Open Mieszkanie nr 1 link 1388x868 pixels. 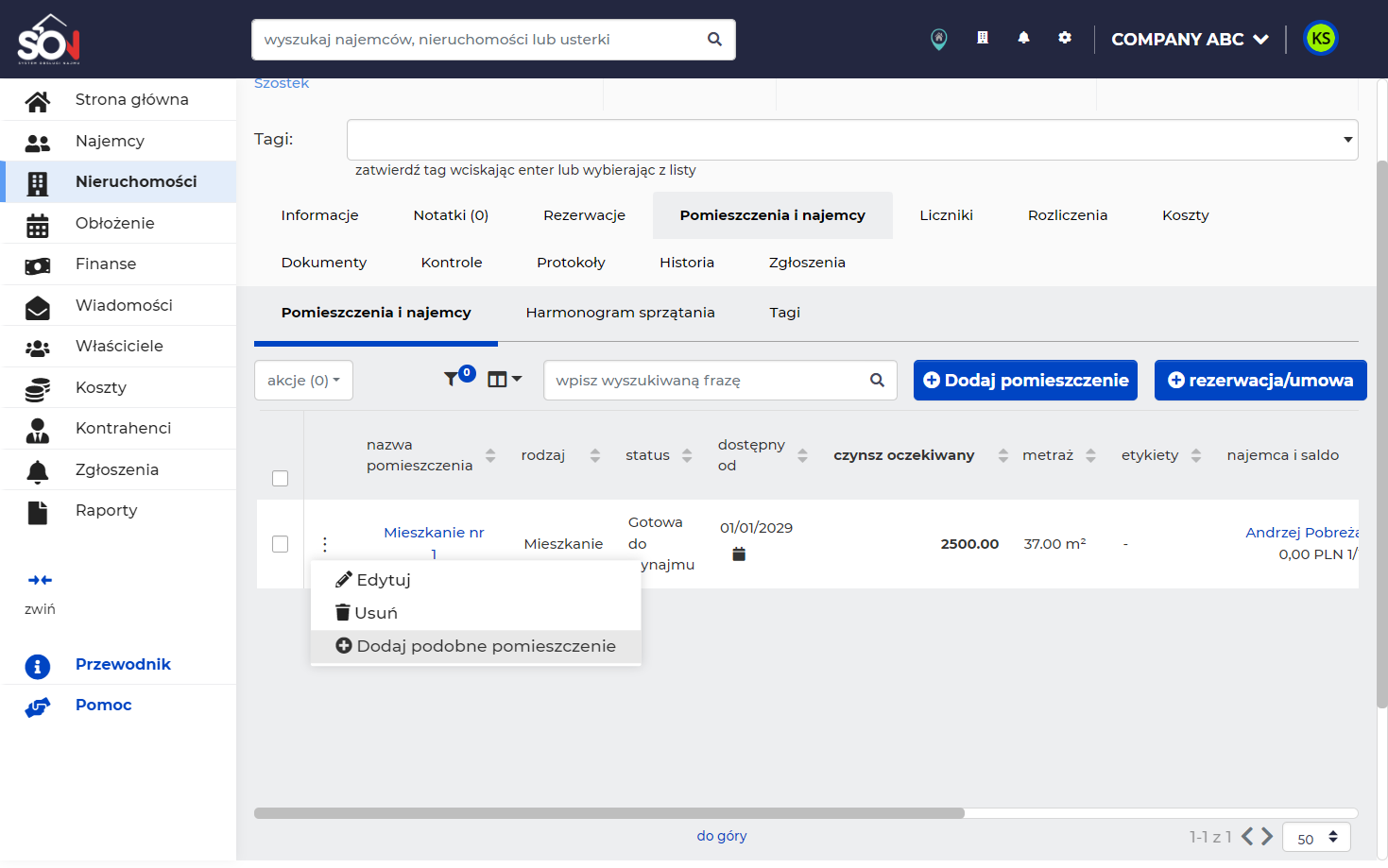tap(434, 543)
